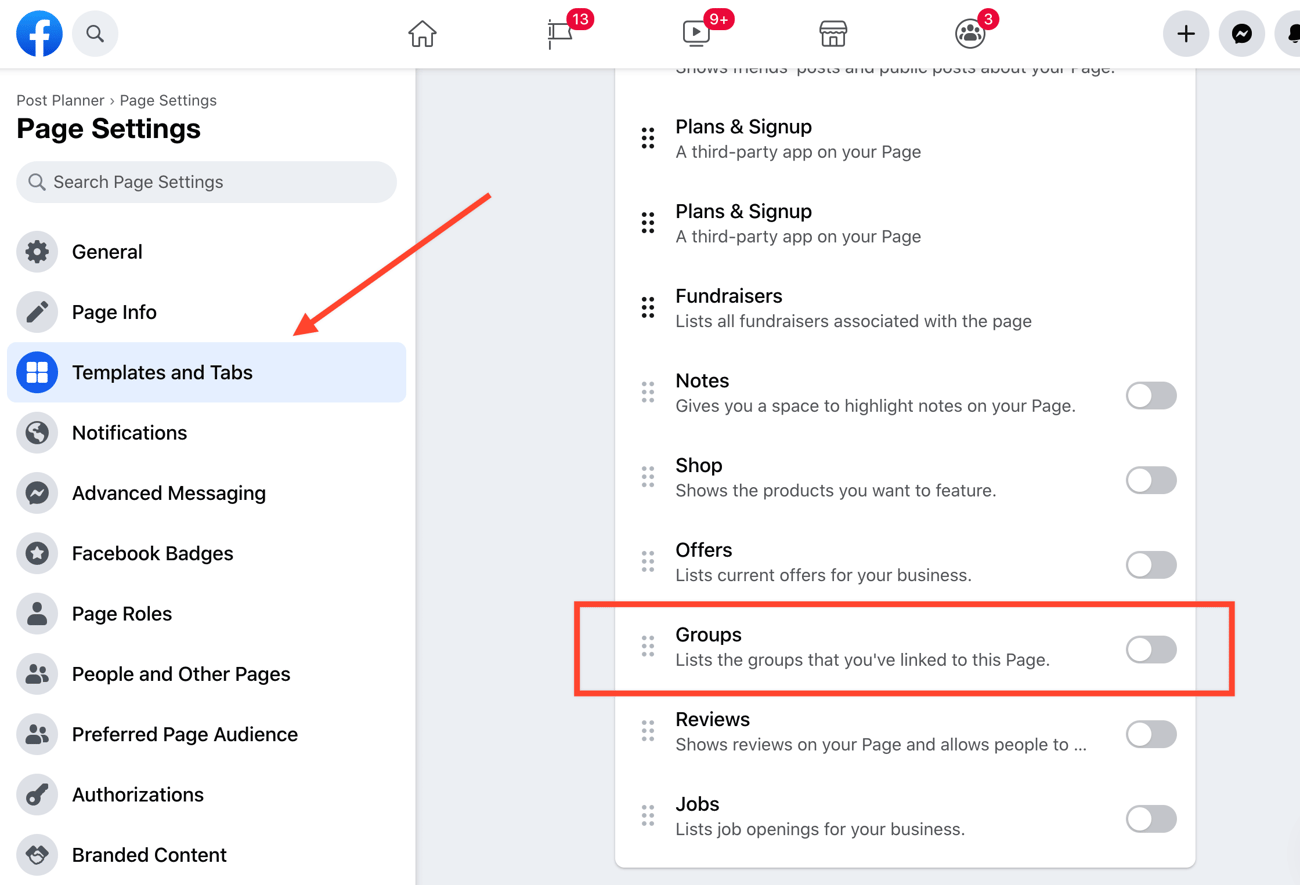Turn on the Shop toggle
The width and height of the screenshot is (1300, 885).
click(1150, 480)
